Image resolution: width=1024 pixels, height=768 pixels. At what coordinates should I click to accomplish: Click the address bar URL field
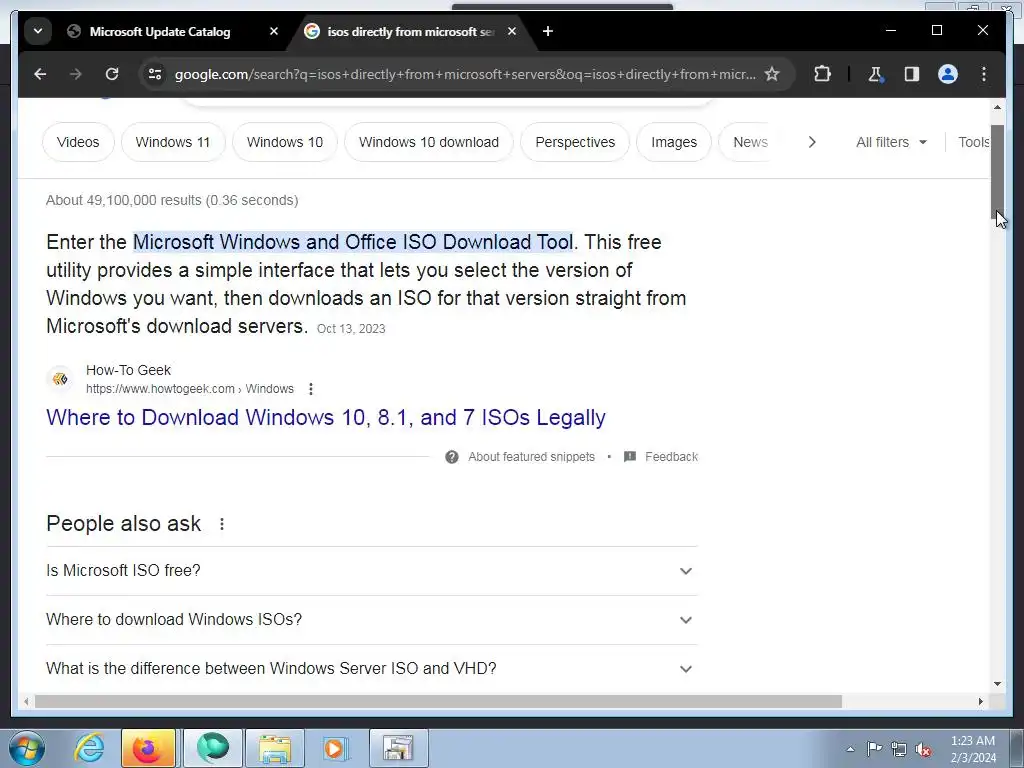coord(465,74)
